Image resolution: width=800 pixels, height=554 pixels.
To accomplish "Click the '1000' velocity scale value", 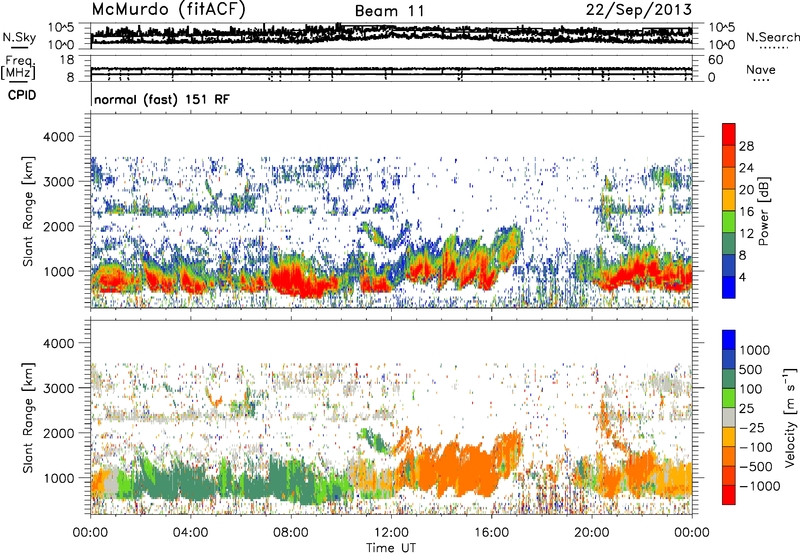I will click(x=755, y=350).
